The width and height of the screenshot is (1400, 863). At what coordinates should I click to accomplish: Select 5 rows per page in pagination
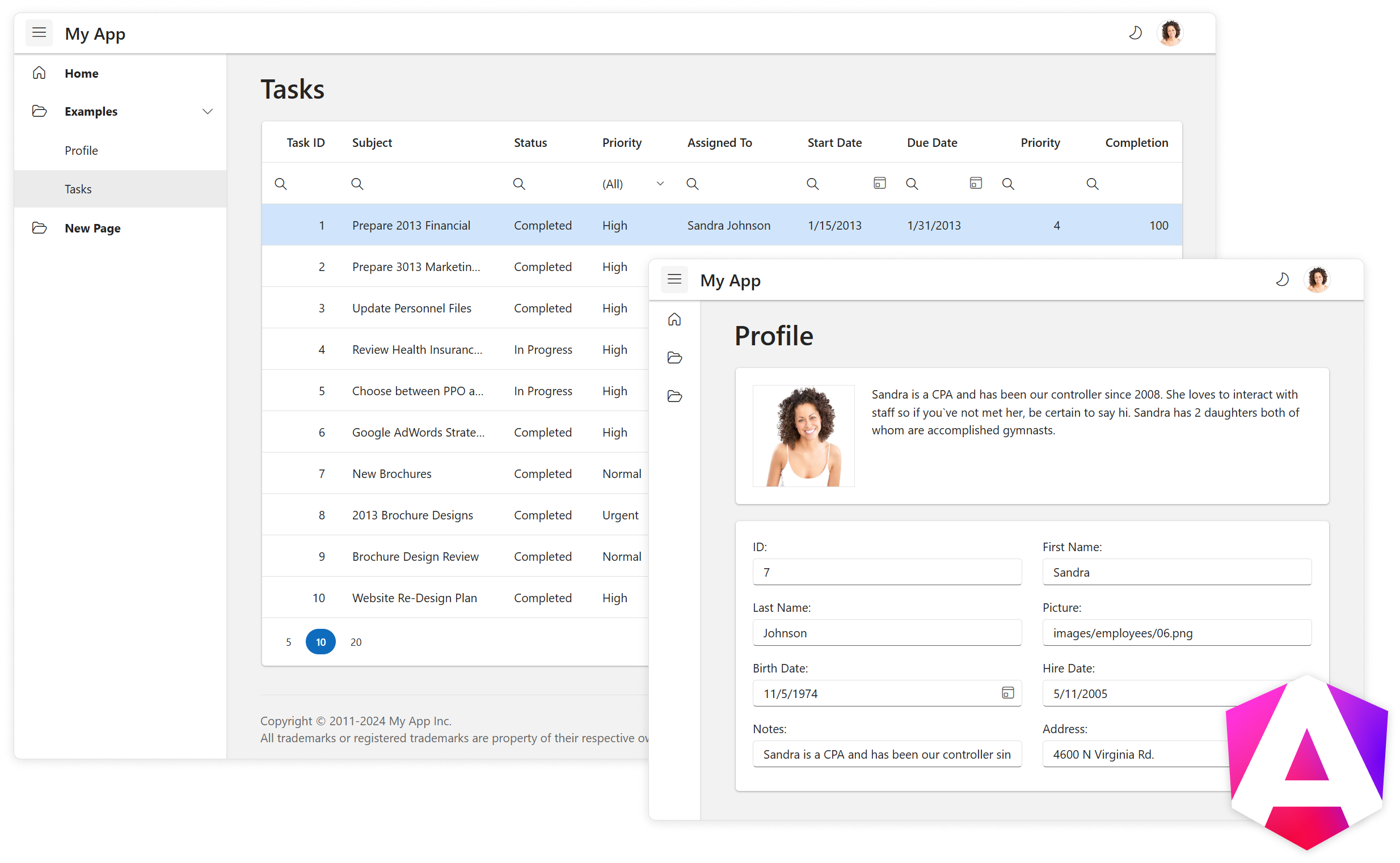(x=288, y=641)
